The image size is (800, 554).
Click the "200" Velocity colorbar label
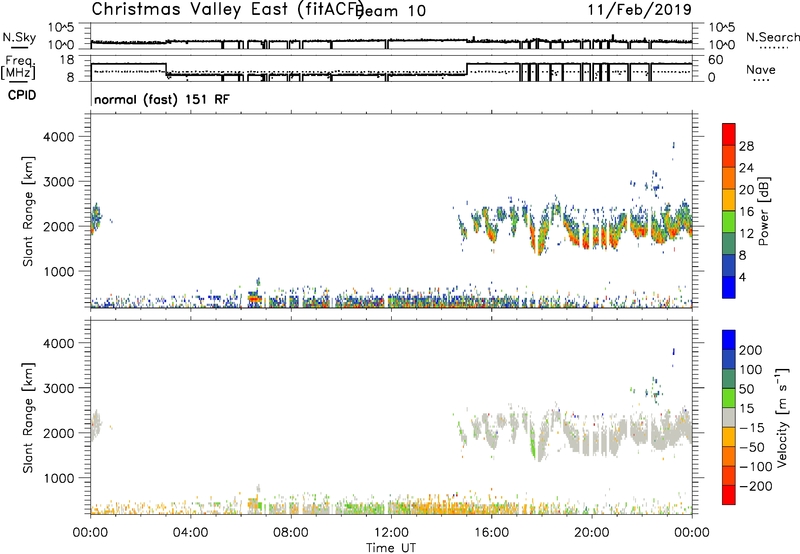tap(751, 350)
